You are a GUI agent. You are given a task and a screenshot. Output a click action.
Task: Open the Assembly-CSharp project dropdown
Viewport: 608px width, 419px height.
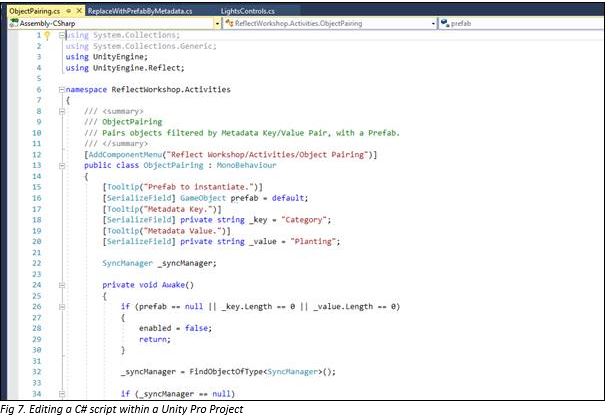click(217, 24)
